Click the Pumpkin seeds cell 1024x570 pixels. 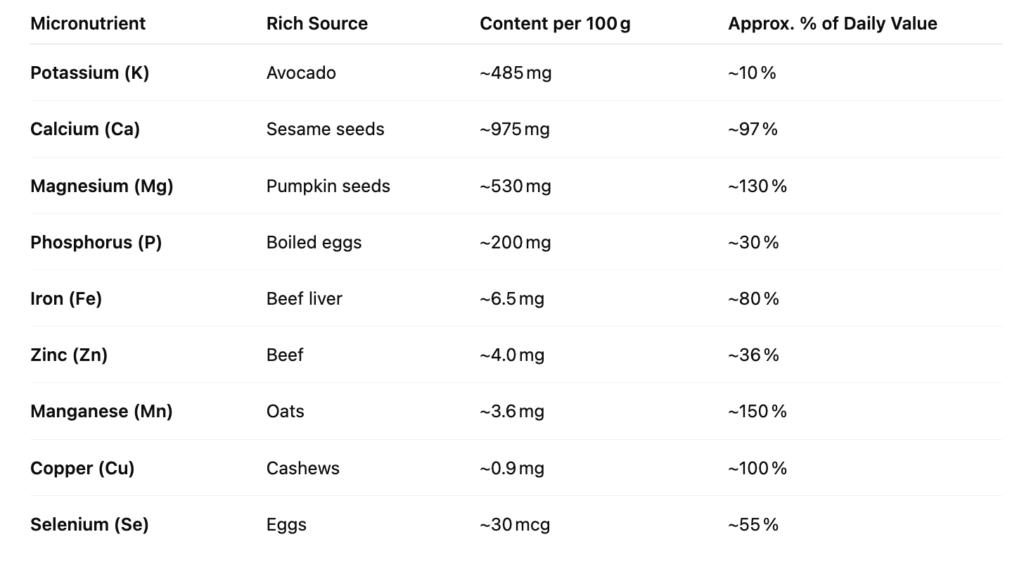click(x=328, y=186)
